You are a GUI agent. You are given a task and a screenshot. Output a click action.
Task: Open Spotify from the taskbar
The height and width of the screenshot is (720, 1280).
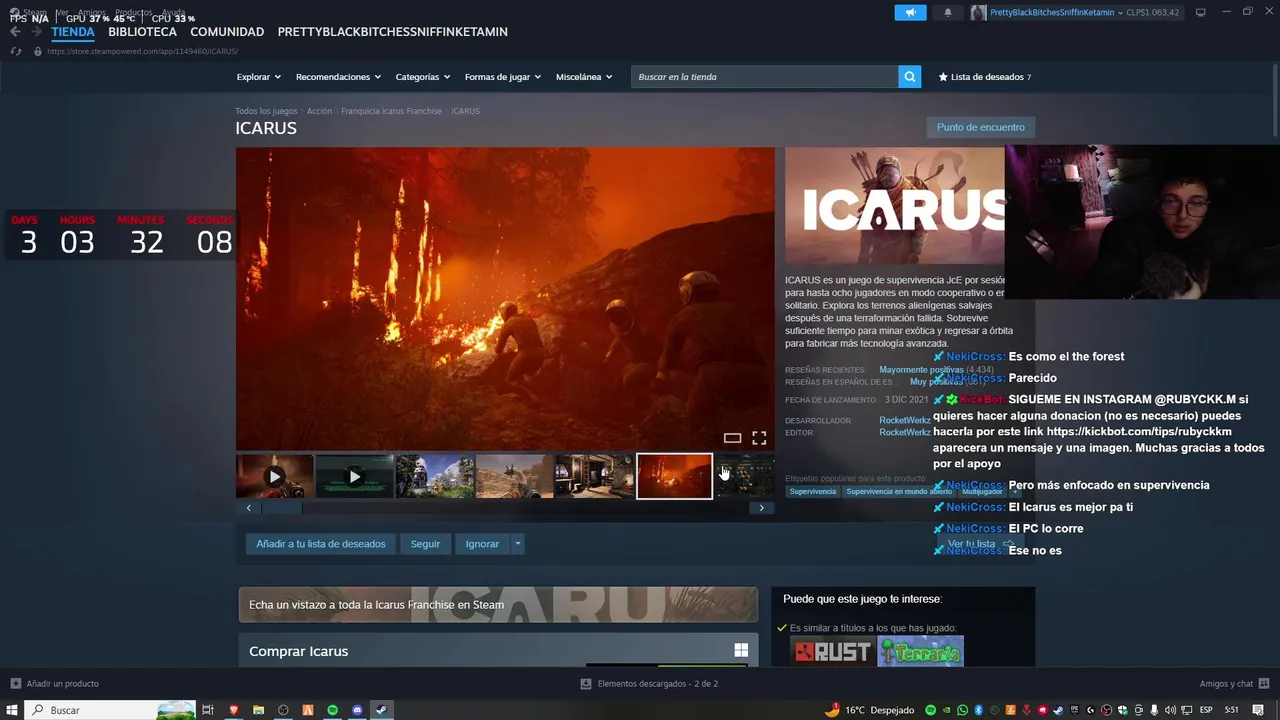pos(333,710)
